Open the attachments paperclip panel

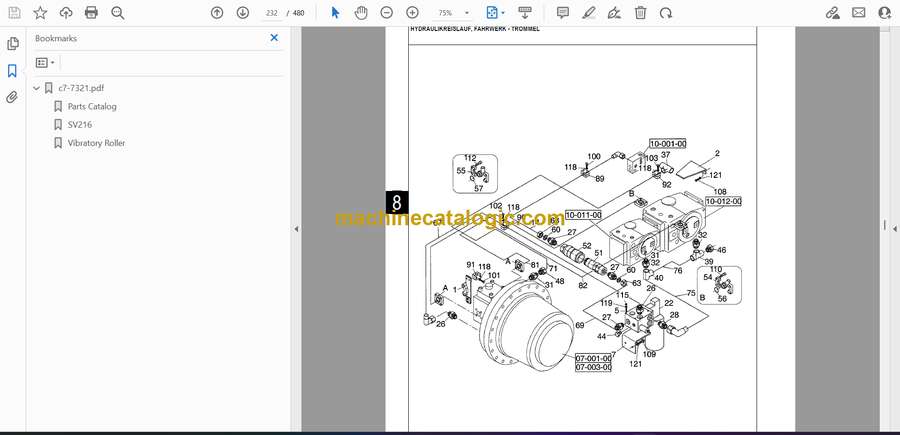click(x=12, y=97)
